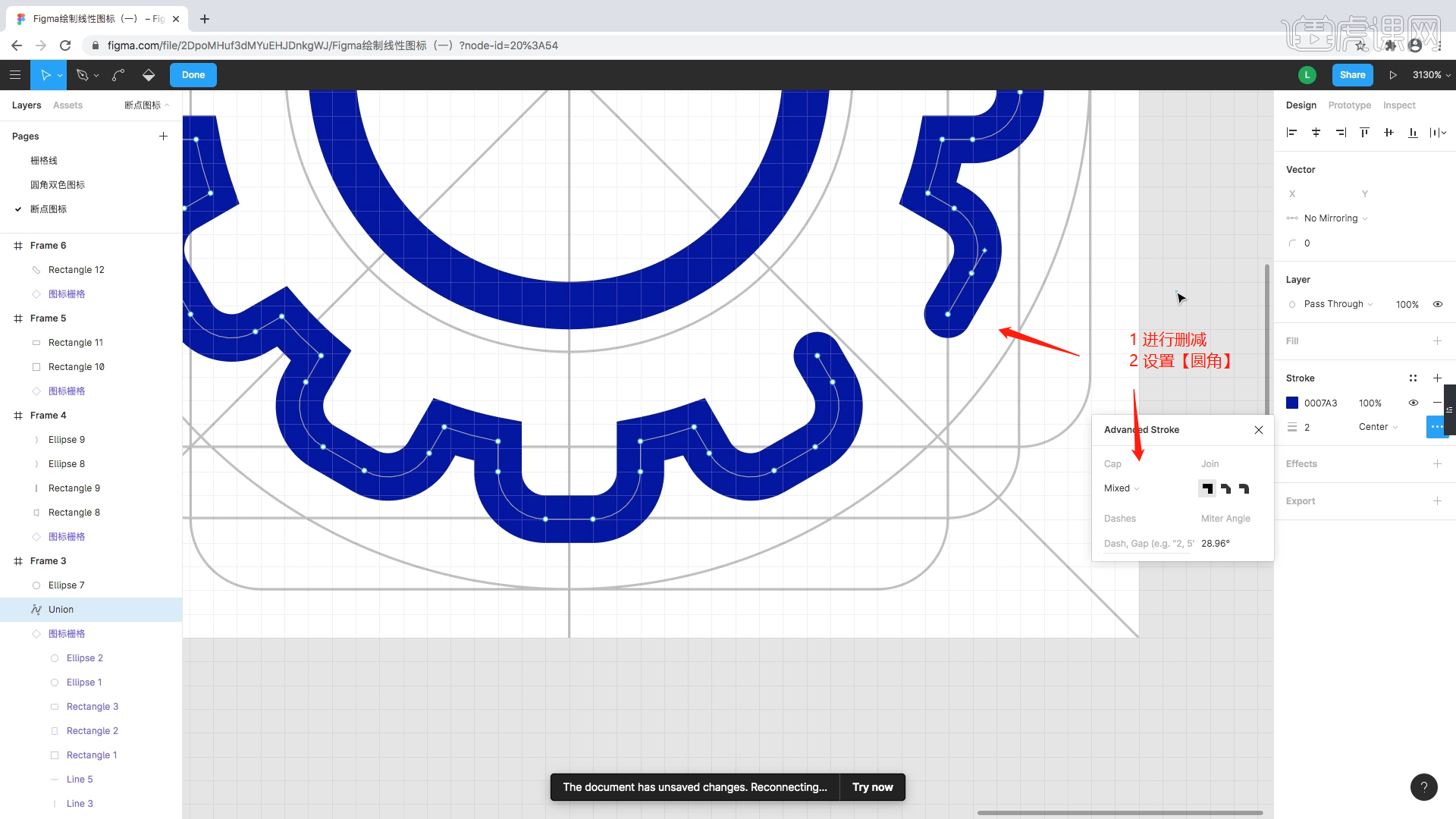Open advanced stroke ellipsis button

(1437, 427)
